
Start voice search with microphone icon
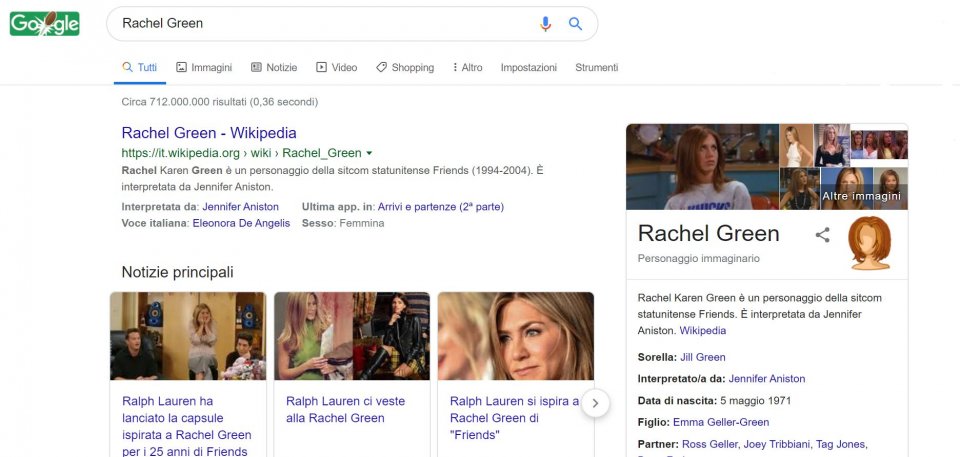click(x=545, y=24)
